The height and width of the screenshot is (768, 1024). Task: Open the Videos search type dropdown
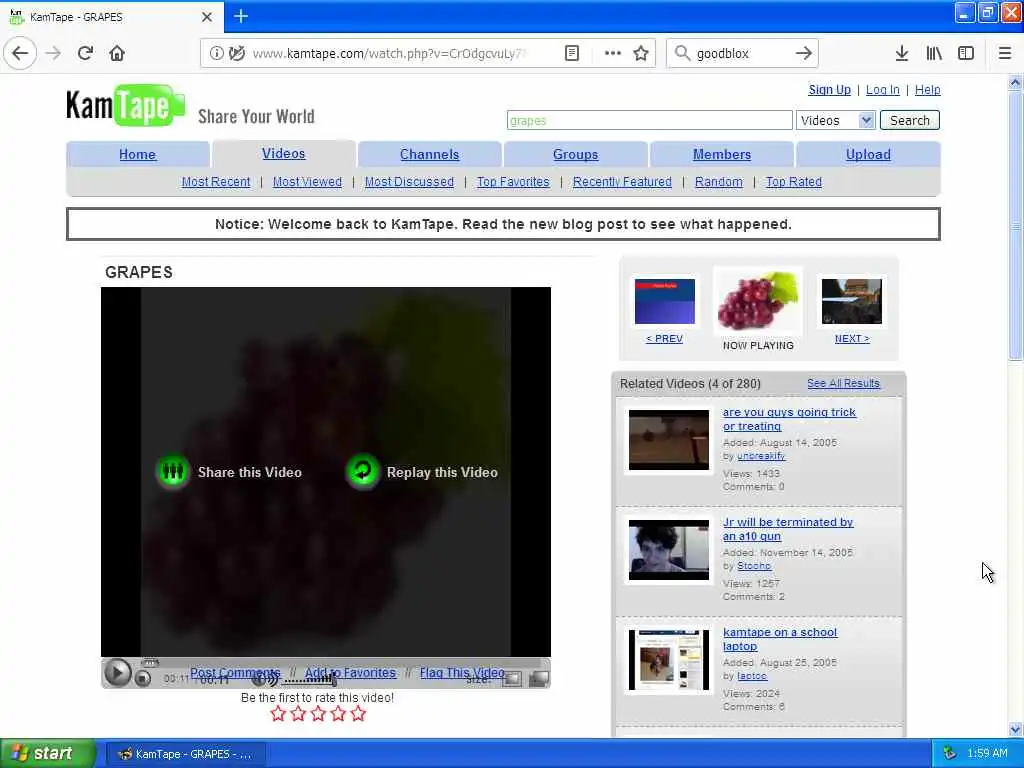coord(835,120)
